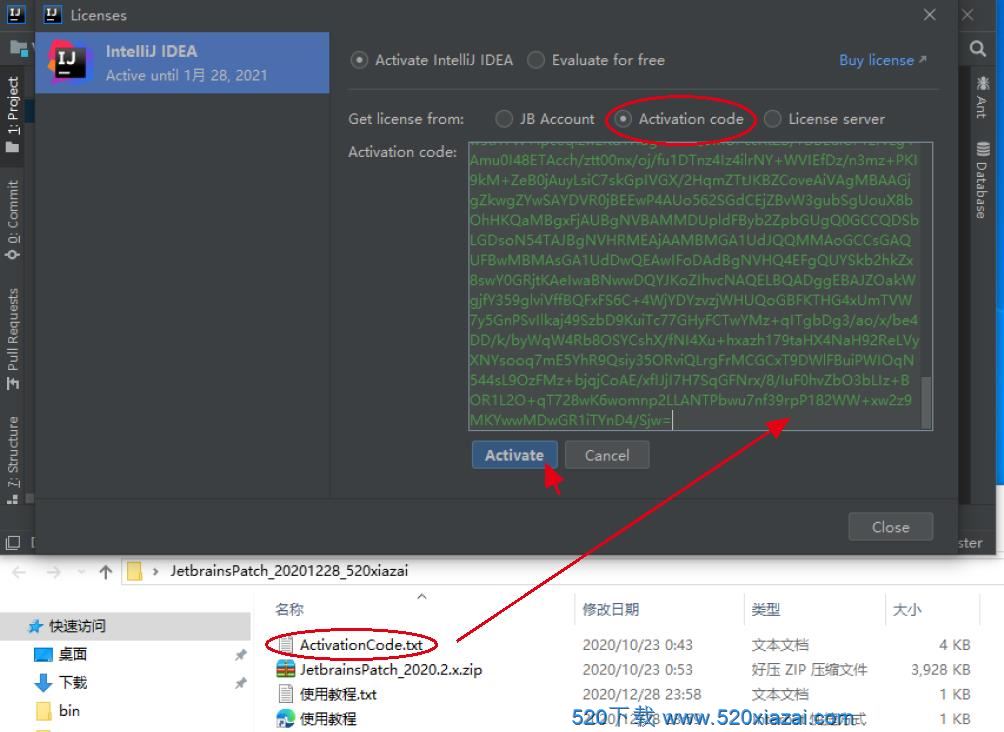Open the 1: Project tool window tab
The width and height of the screenshot is (1004, 732).
pos(13,114)
